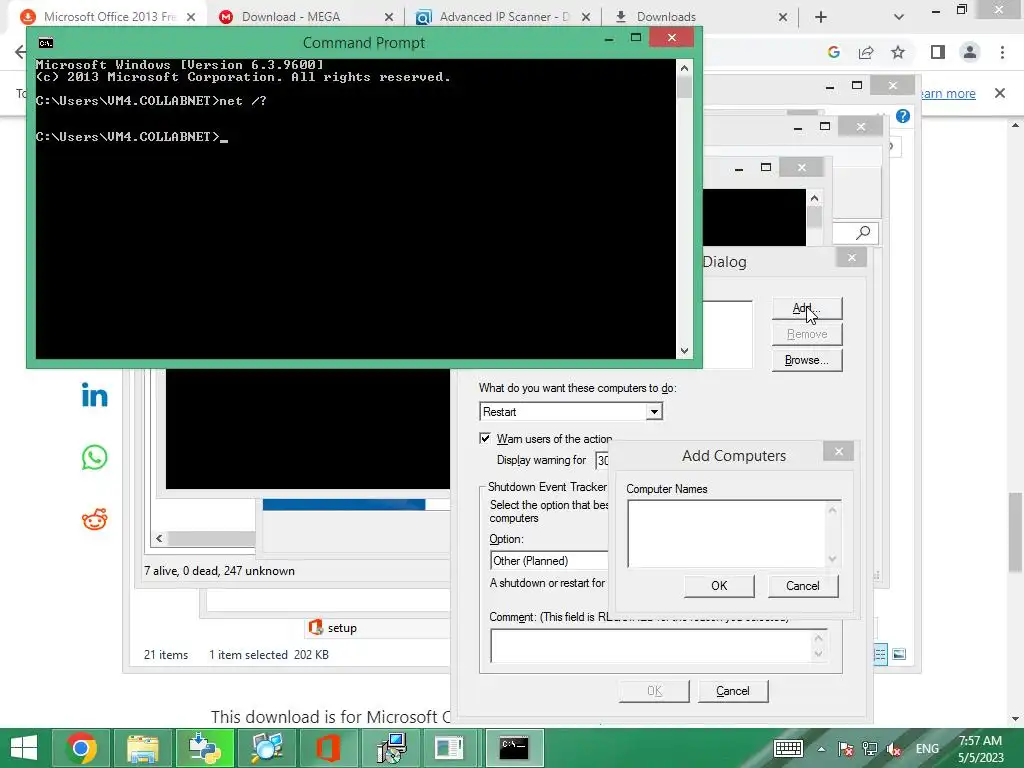Viewport: 1024px width, 768px height.
Task: Switch to Download - MEGA tab
Action: pyautogui.click(x=291, y=17)
